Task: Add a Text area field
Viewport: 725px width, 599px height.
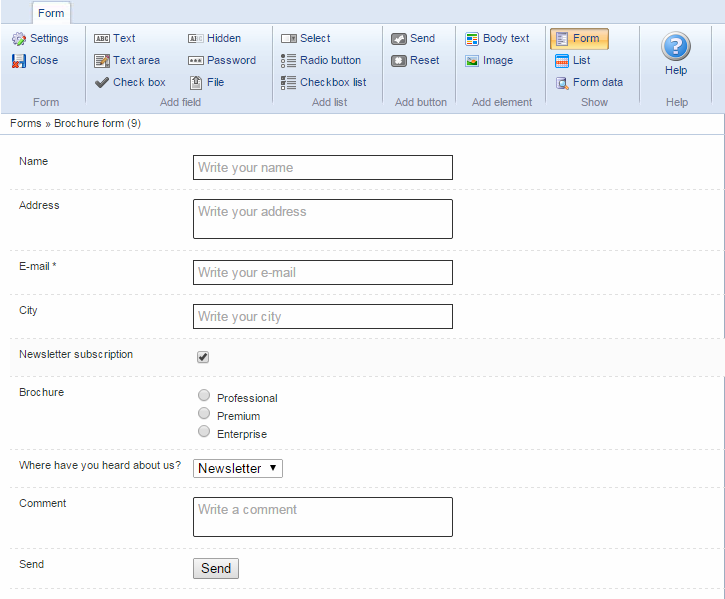Action: [127, 60]
